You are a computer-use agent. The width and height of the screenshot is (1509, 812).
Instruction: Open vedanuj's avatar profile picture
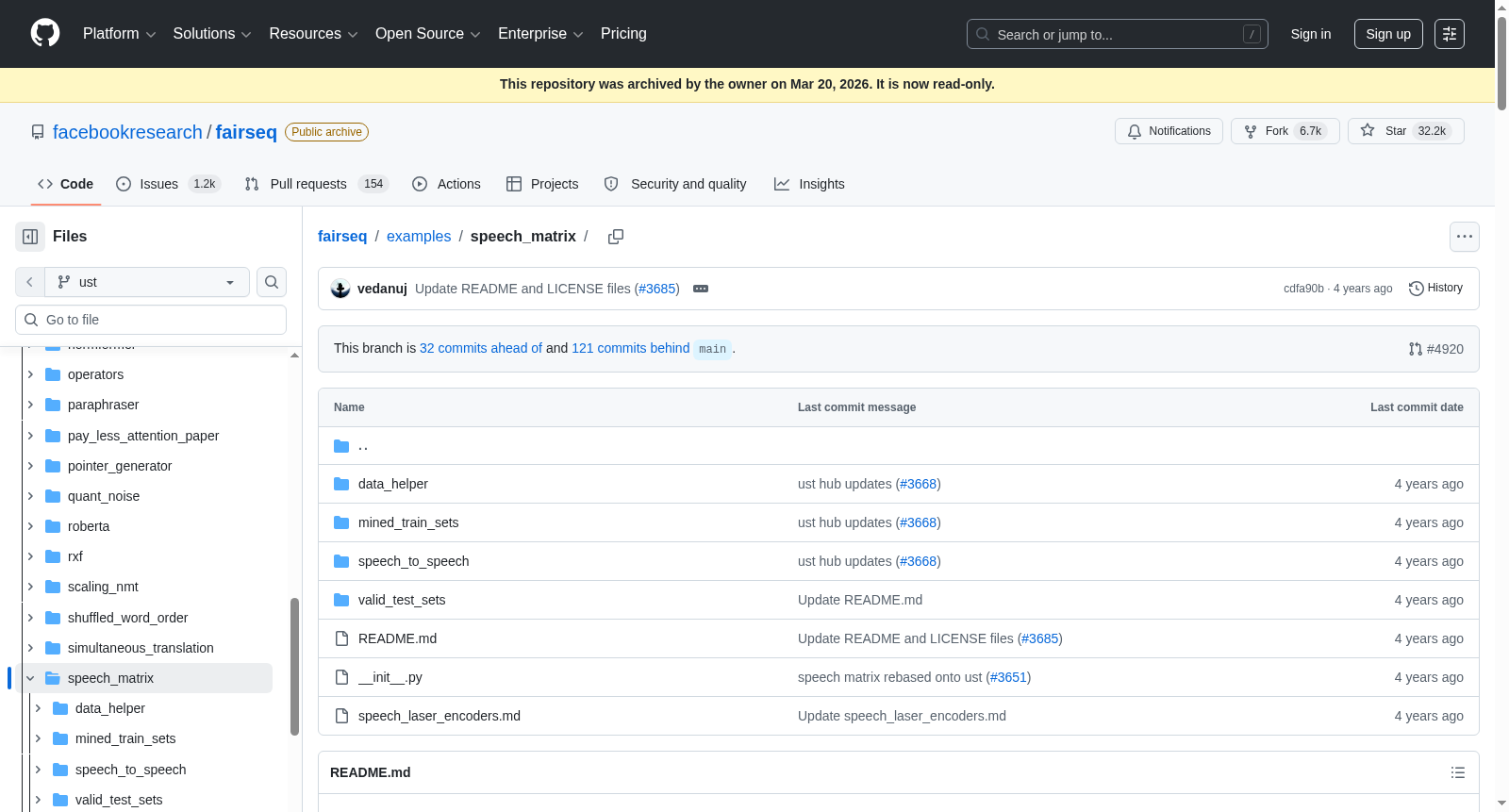(340, 289)
